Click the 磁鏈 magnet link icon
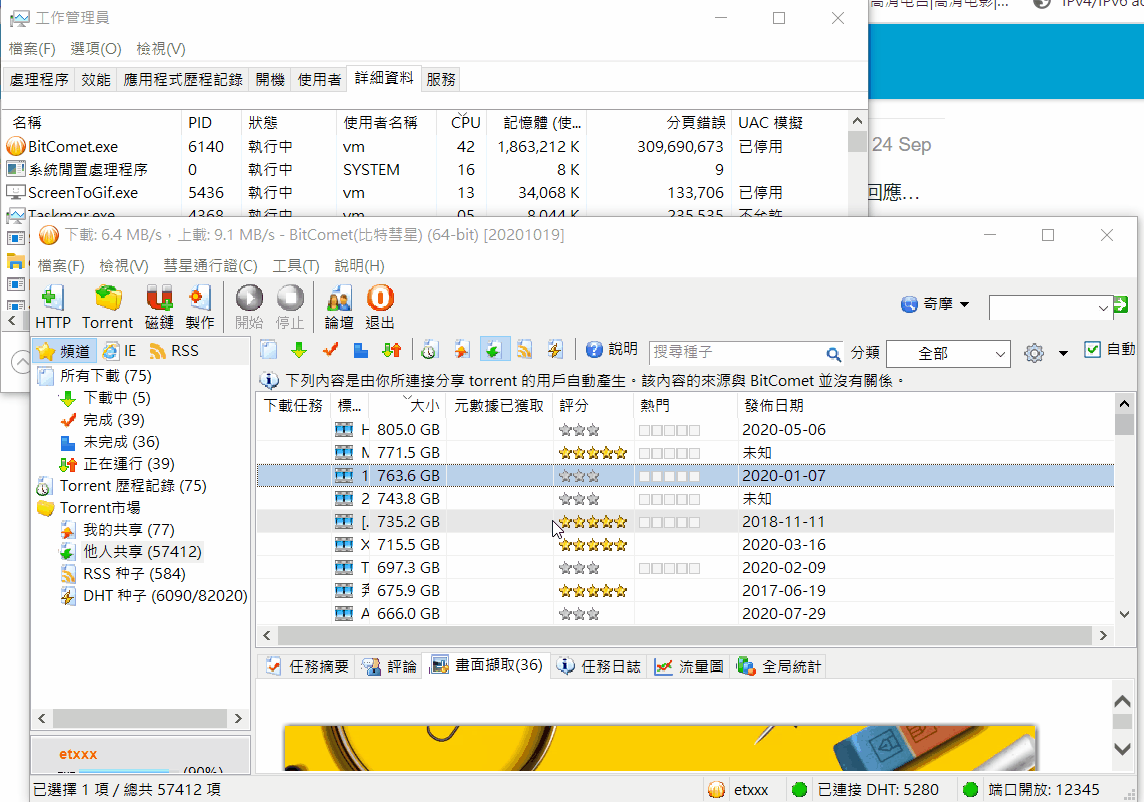The width and height of the screenshot is (1144, 802). (159, 306)
